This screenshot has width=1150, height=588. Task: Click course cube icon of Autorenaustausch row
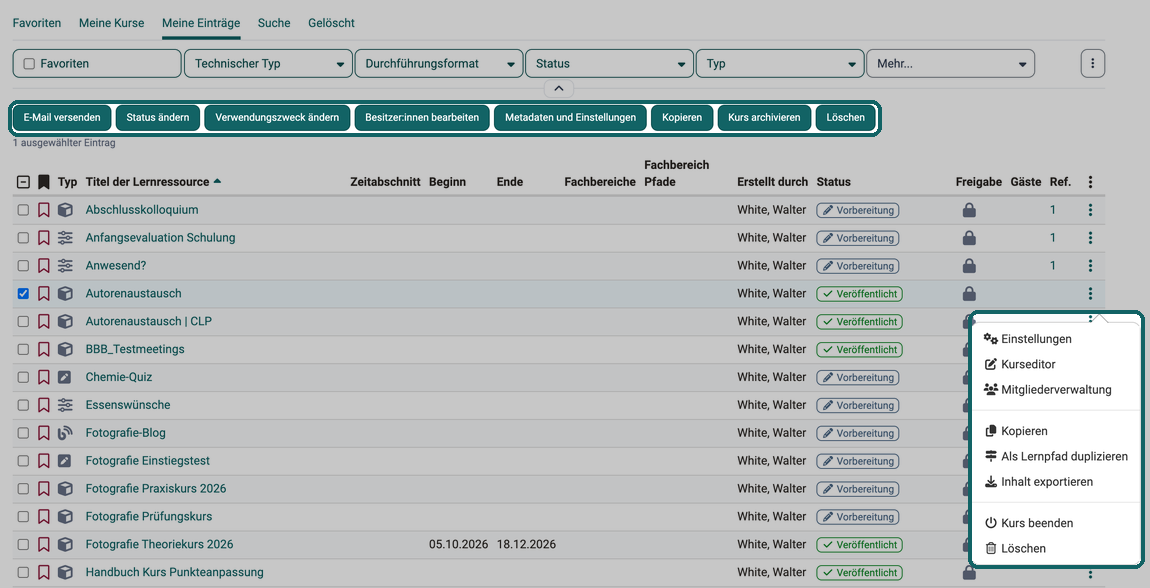(x=65, y=294)
